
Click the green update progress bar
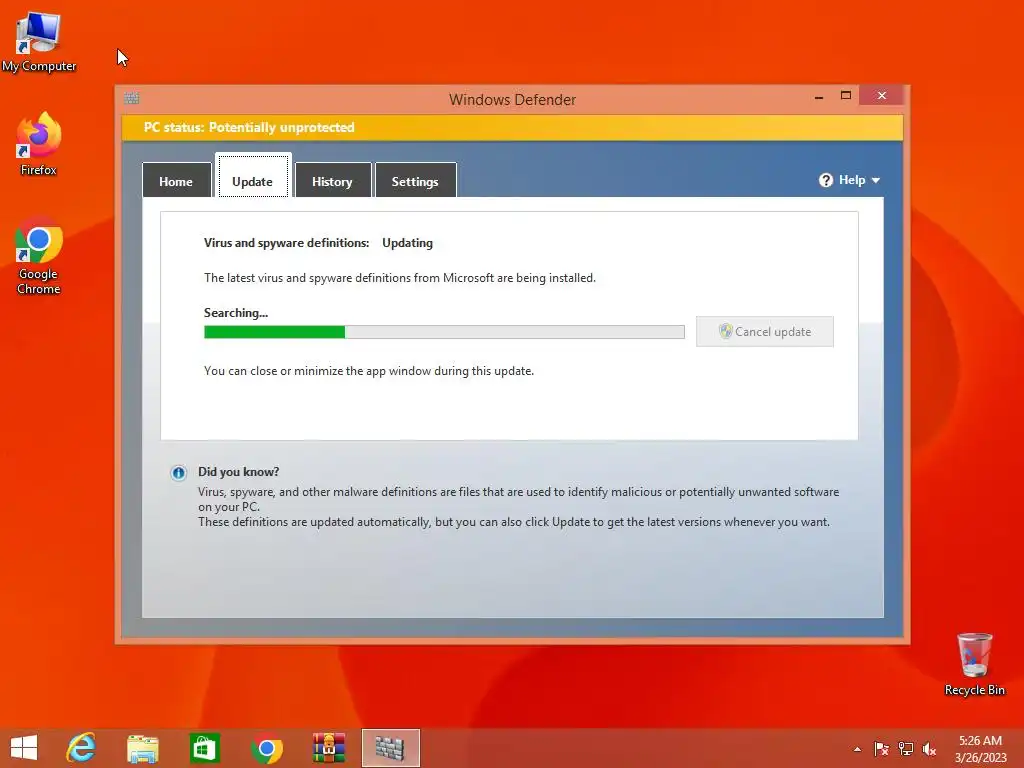[444, 332]
